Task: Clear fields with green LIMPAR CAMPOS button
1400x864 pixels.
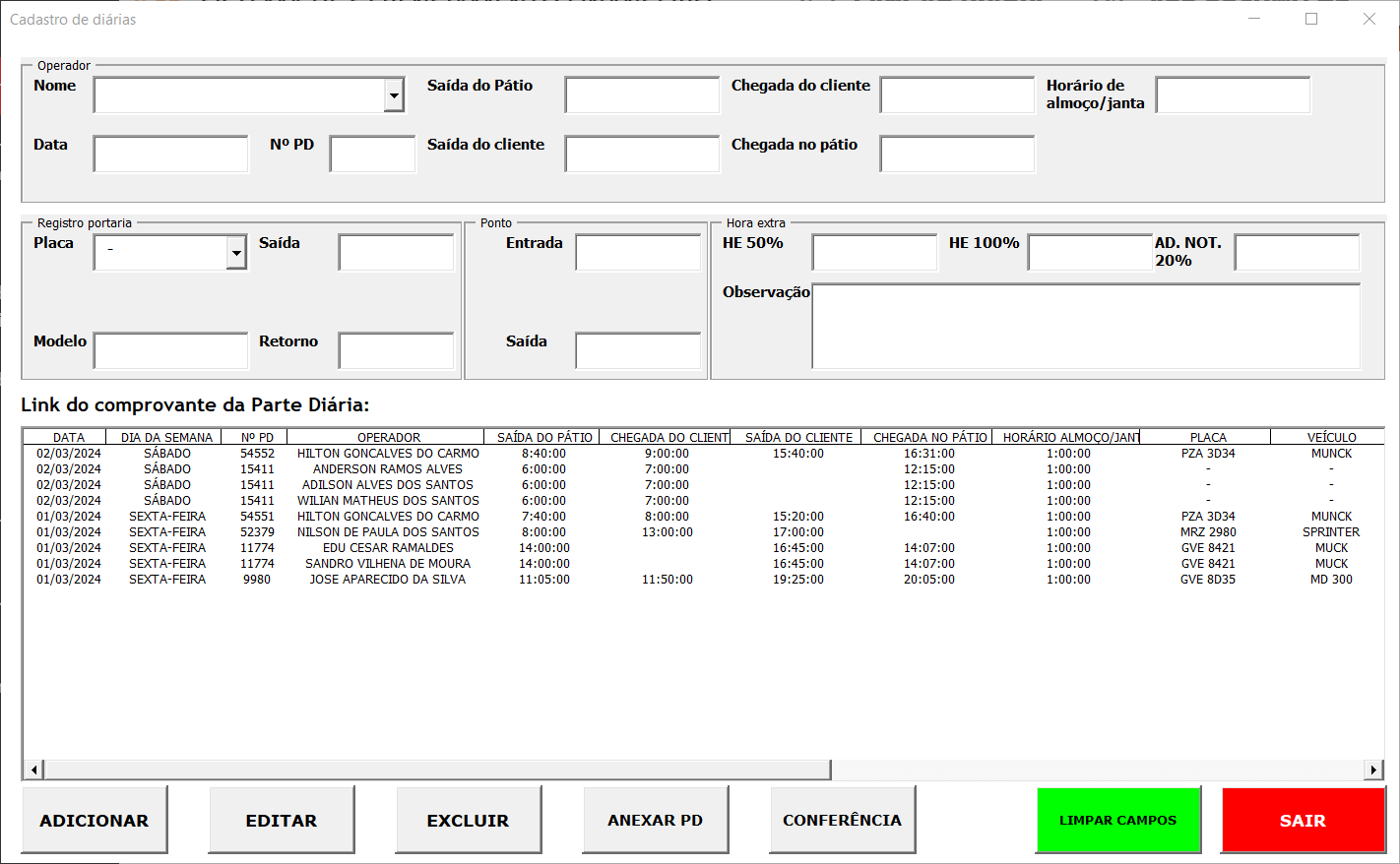Action: (x=1117, y=820)
